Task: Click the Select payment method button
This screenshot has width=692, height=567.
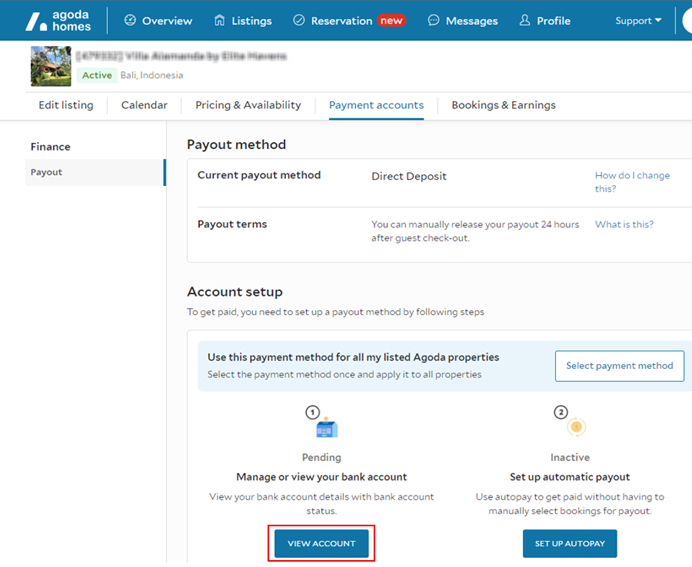Action: 619,366
